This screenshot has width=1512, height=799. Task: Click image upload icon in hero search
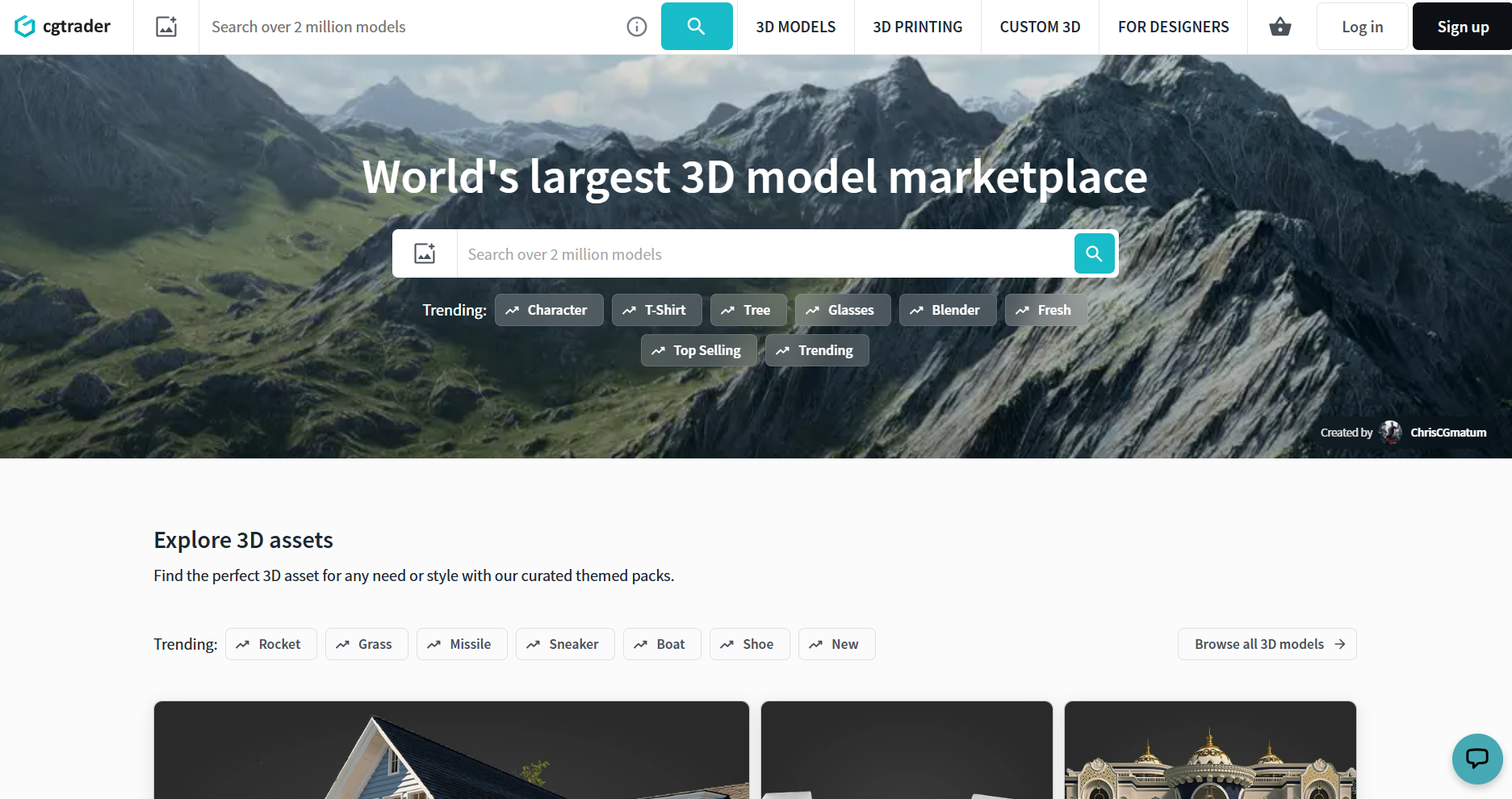(425, 253)
